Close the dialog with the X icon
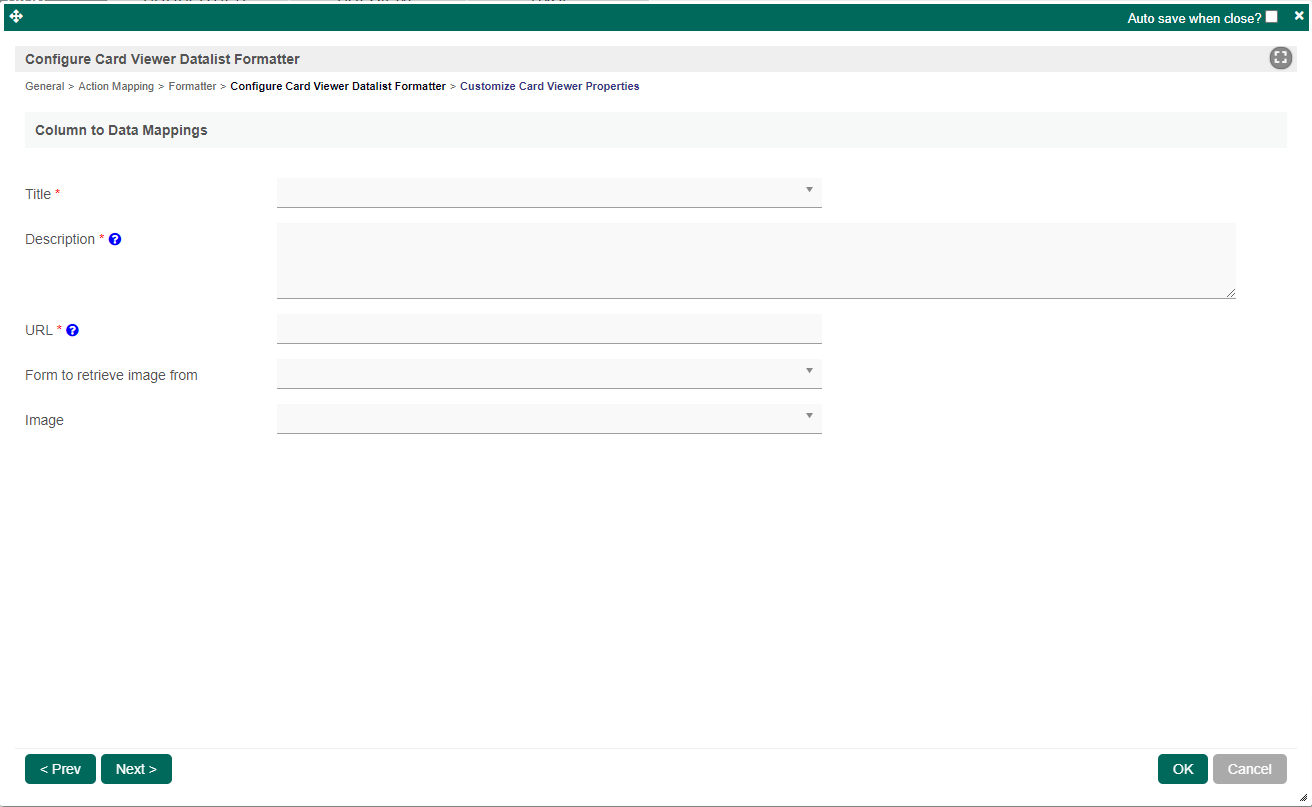 coord(1299,16)
